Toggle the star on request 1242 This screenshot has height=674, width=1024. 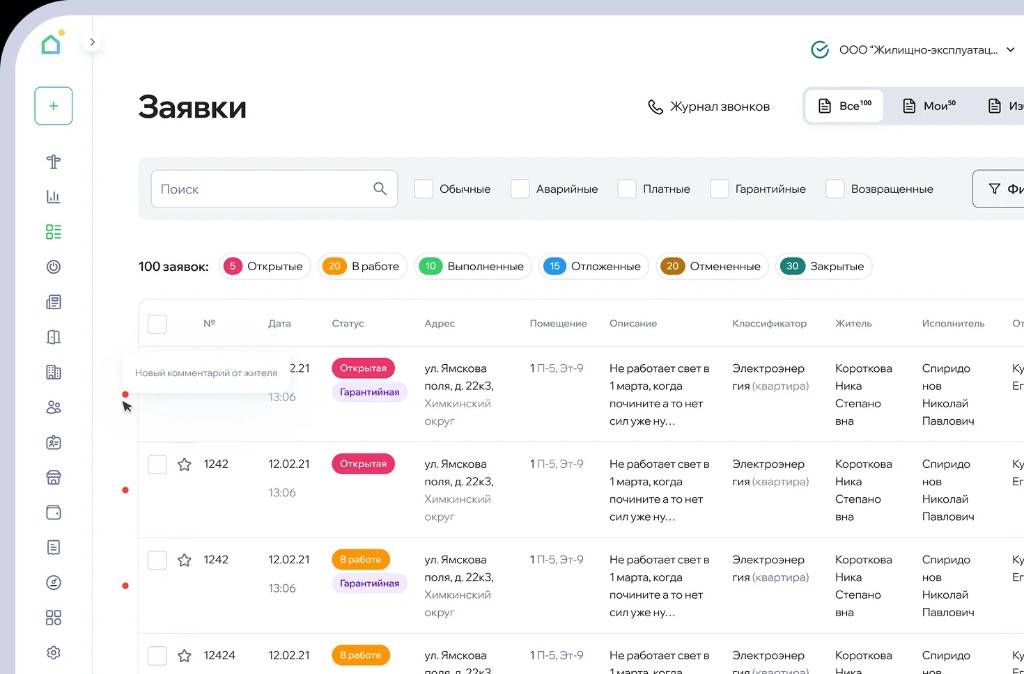[x=184, y=463]
